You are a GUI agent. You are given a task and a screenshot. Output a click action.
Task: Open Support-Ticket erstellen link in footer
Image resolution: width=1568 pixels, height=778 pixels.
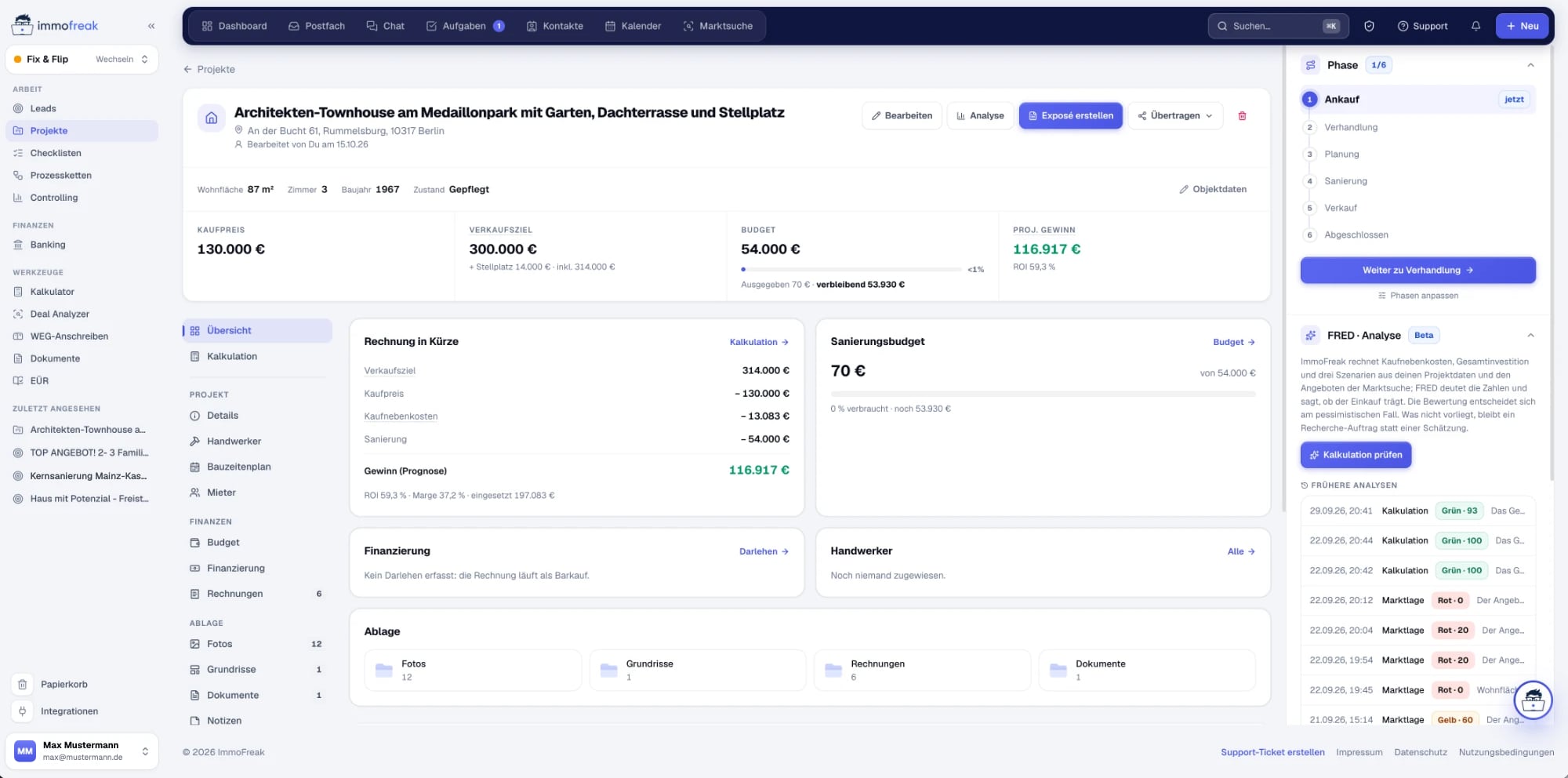coord(1272,752)
